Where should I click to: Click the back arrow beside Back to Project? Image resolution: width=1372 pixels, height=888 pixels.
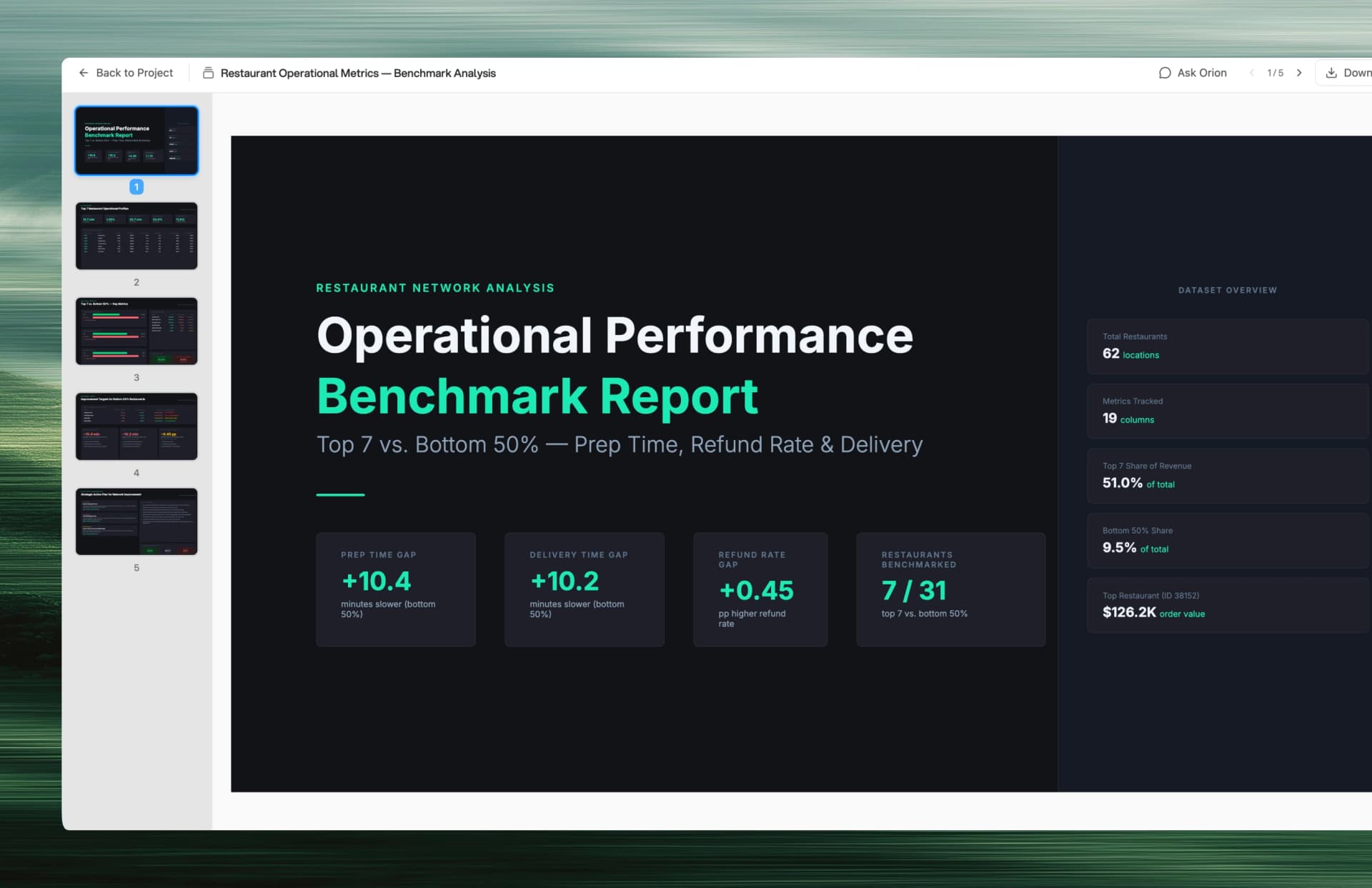point(84,72)
